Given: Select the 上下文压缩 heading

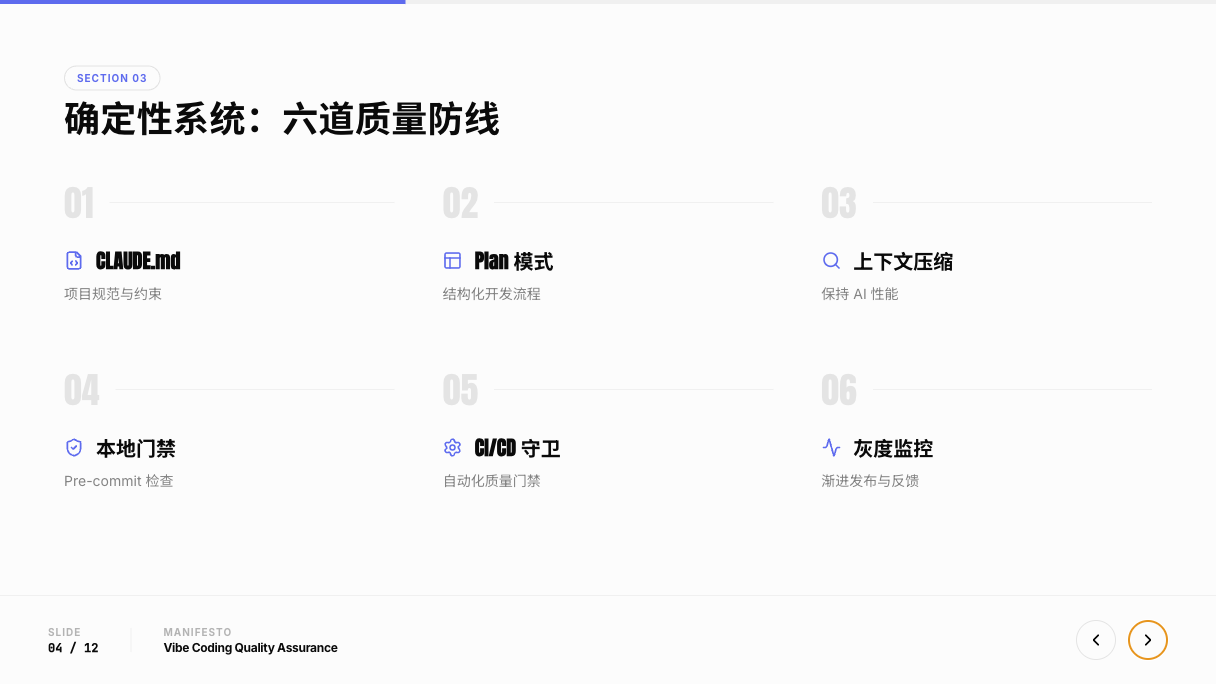Looking at the screenshot, I should (x=902, y=261).
